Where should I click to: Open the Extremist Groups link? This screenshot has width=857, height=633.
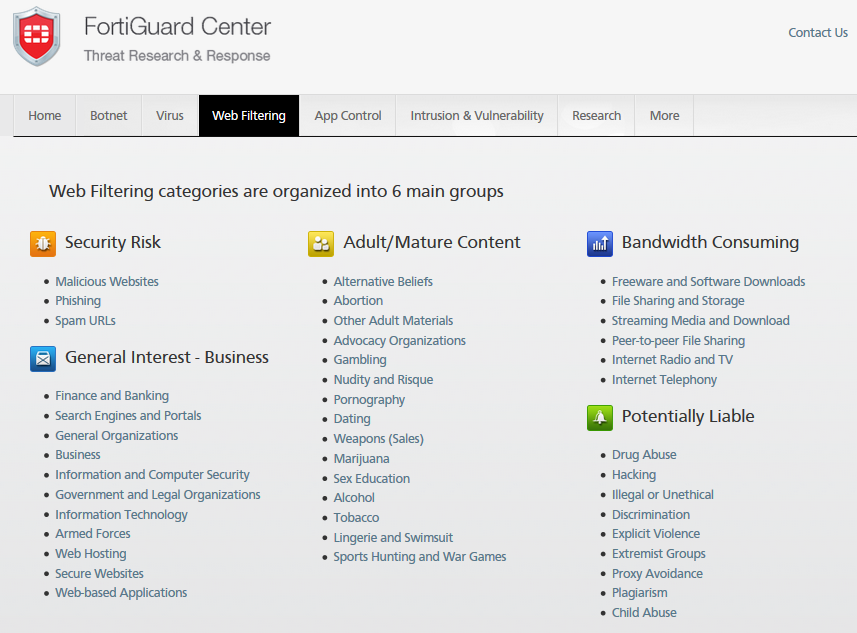click(659, 554)
